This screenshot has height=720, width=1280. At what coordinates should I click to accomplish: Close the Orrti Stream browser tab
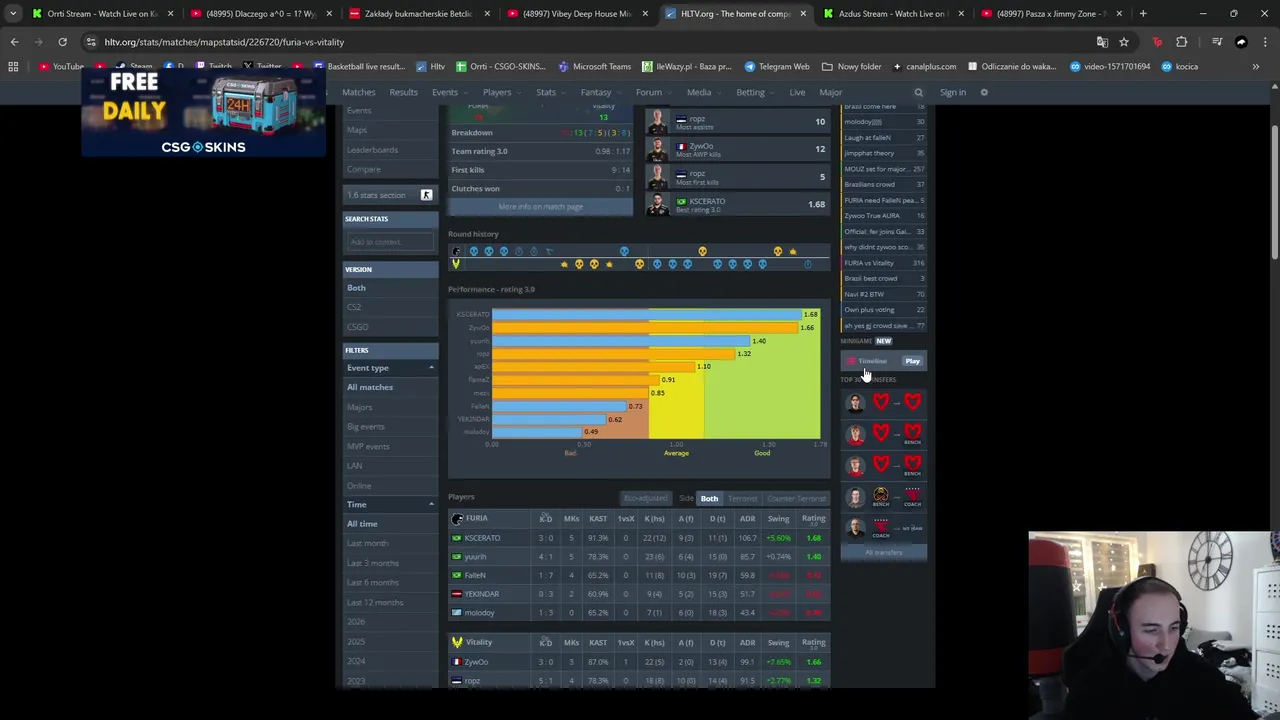point(170,14)
